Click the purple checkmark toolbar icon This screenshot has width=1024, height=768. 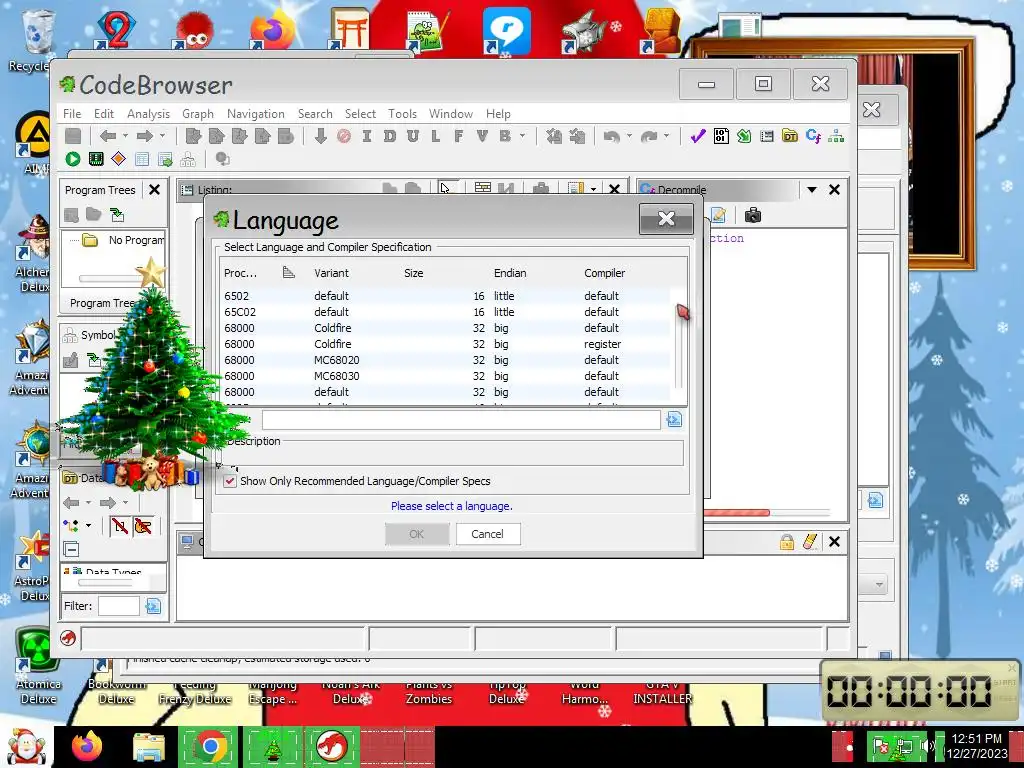click(x=698, y=136)
